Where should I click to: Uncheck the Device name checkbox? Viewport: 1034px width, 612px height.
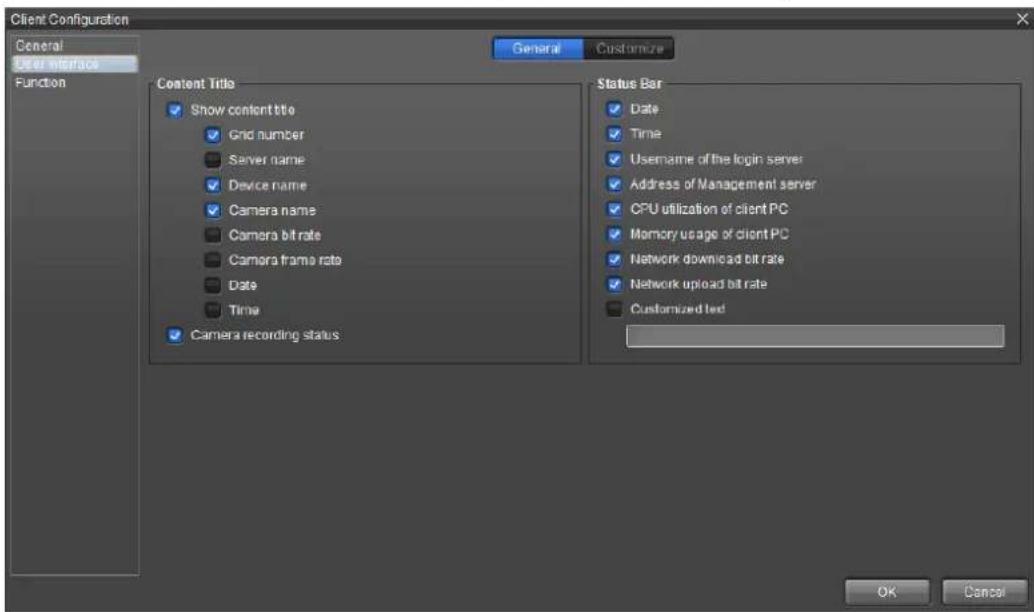tap(212, 185)
